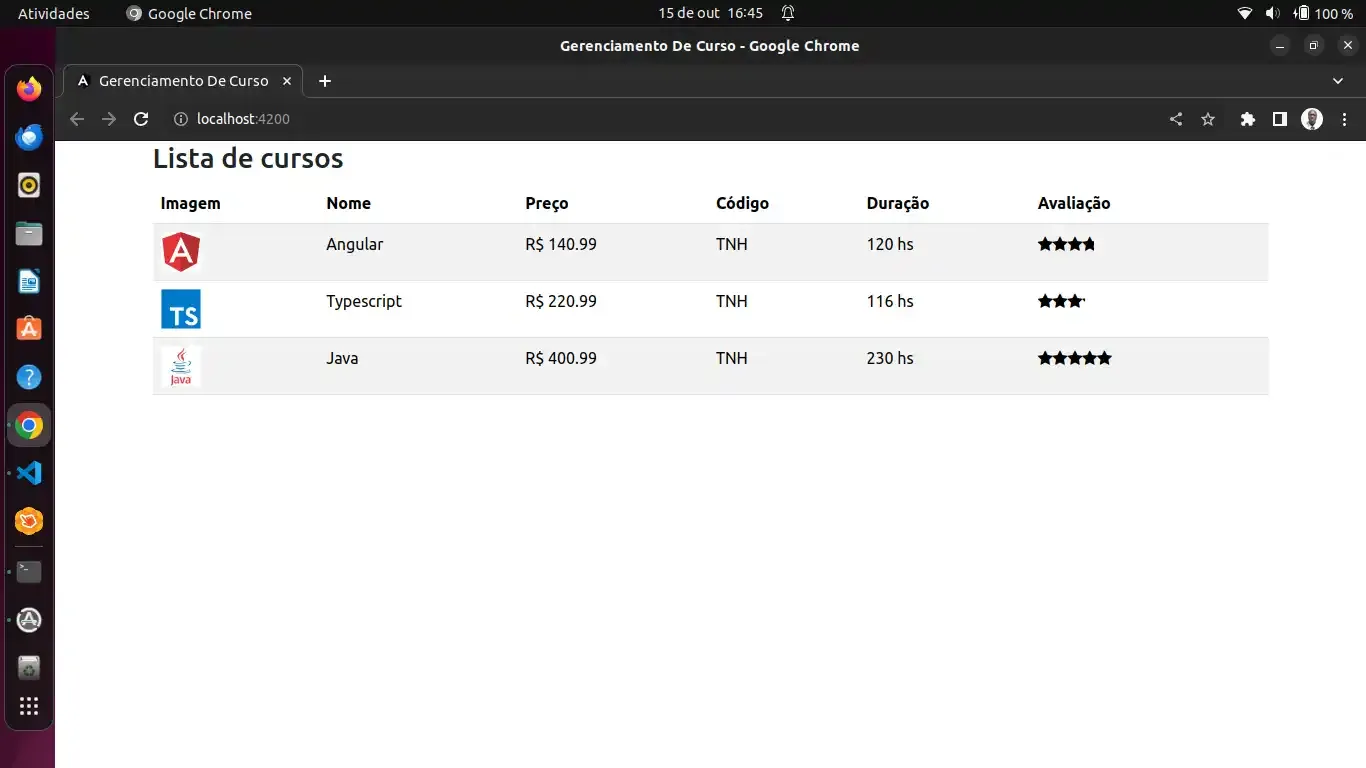
Task: Click the Angular course logo
Action: 181,252
